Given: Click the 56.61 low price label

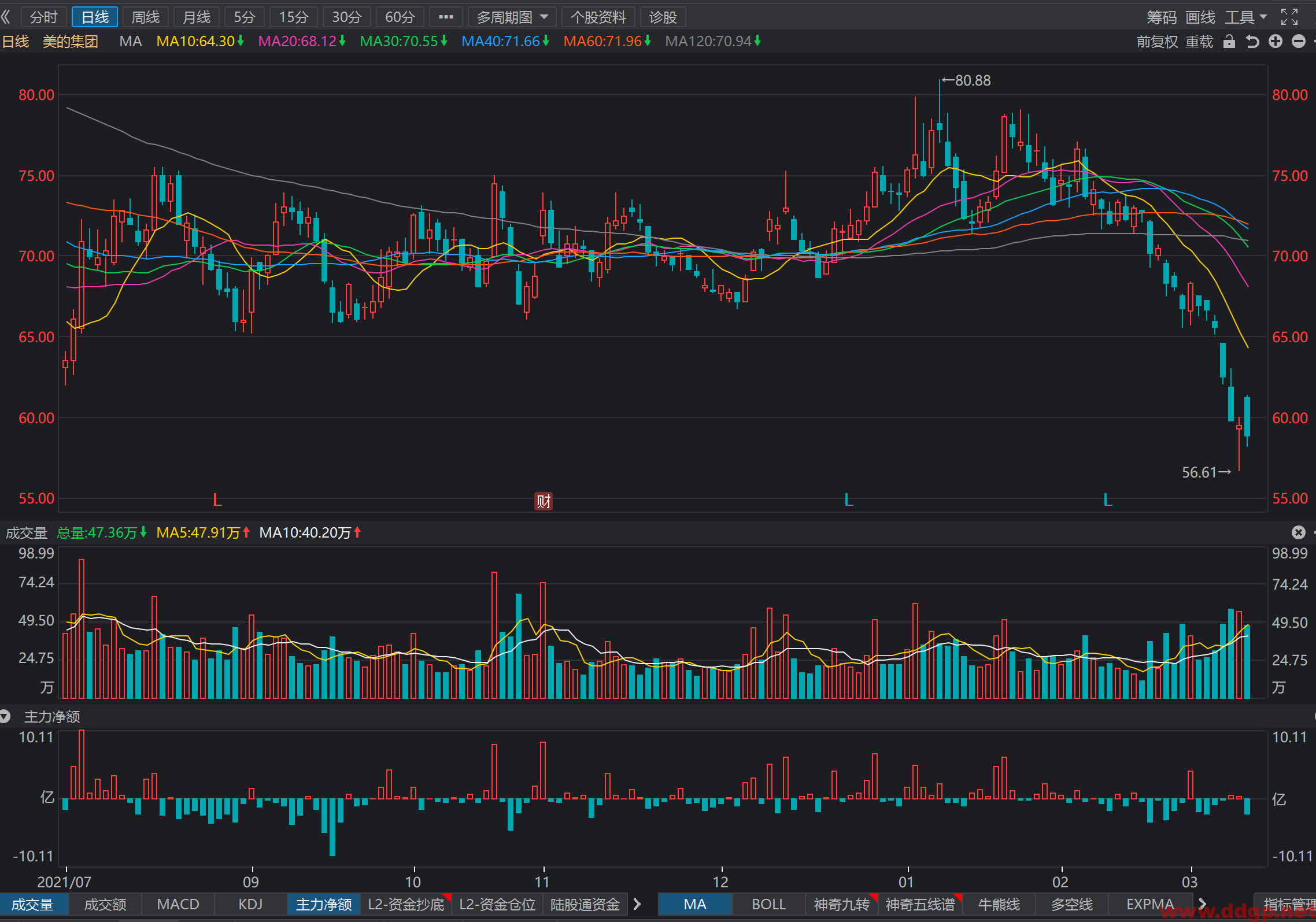Looking at the screenshot, I should (x=1206, y=473).
